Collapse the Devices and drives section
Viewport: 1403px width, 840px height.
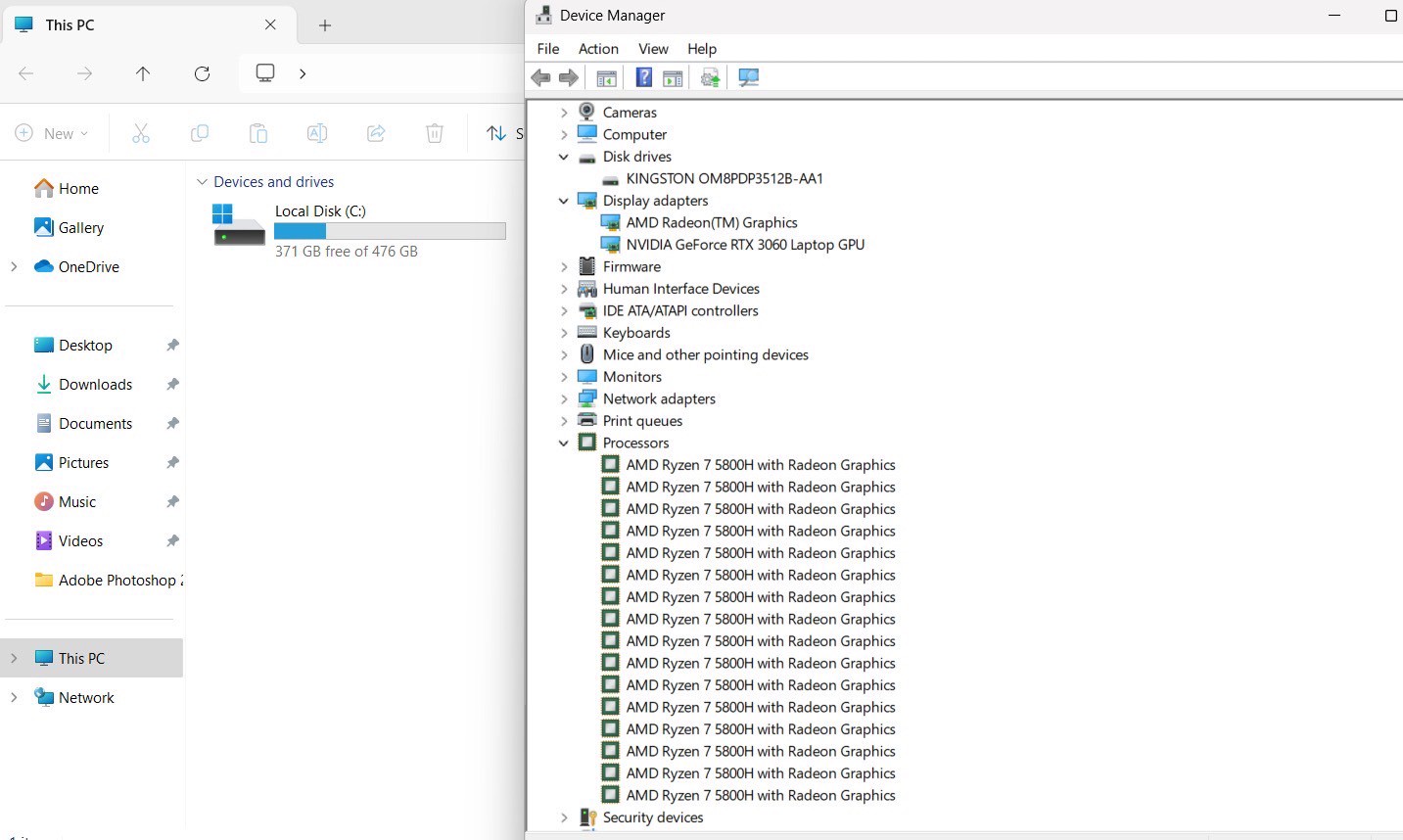coord(202,182)
